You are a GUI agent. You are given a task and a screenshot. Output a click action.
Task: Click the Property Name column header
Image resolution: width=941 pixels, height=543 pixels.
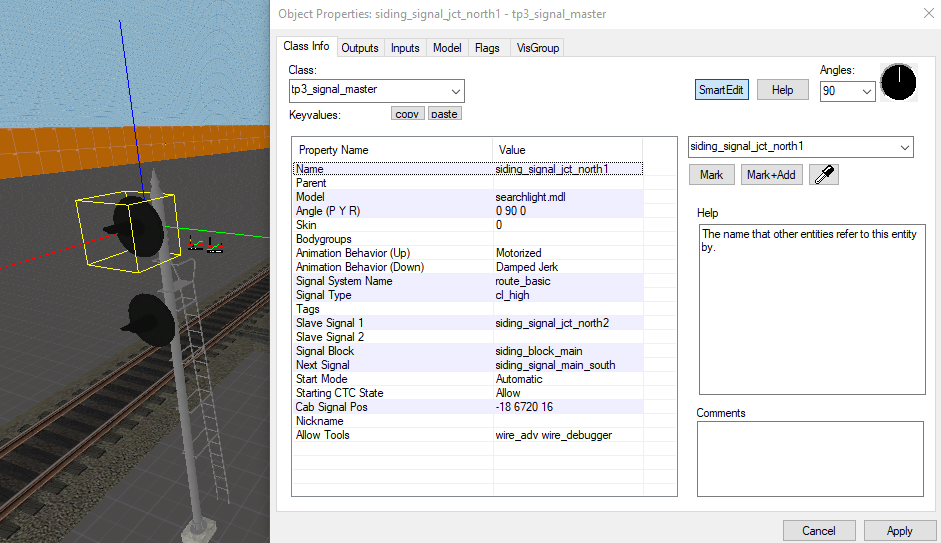[x=392, y=150]
